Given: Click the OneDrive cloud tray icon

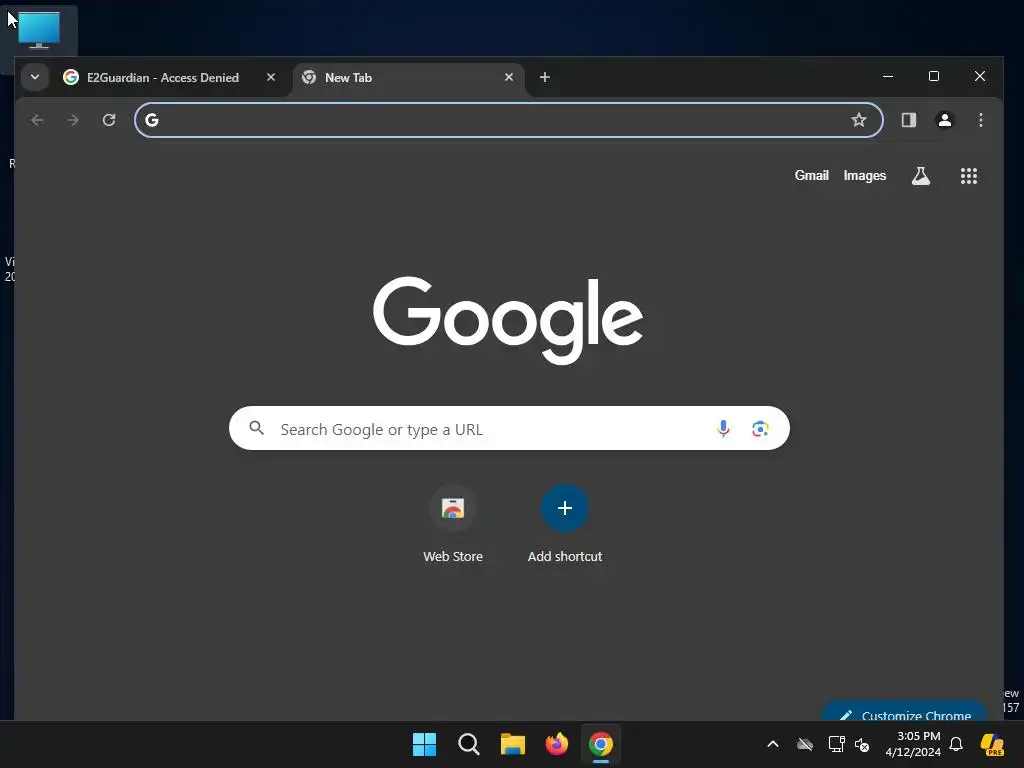Looking at the screenshot, I should tap(805, 744).
